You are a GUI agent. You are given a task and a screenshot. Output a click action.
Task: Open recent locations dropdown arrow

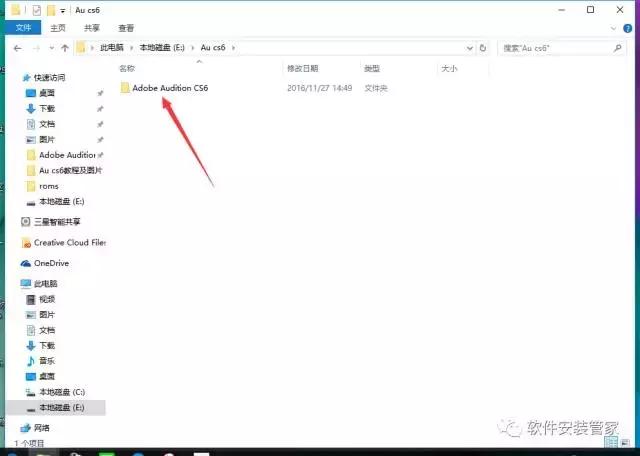coord(51,48)
